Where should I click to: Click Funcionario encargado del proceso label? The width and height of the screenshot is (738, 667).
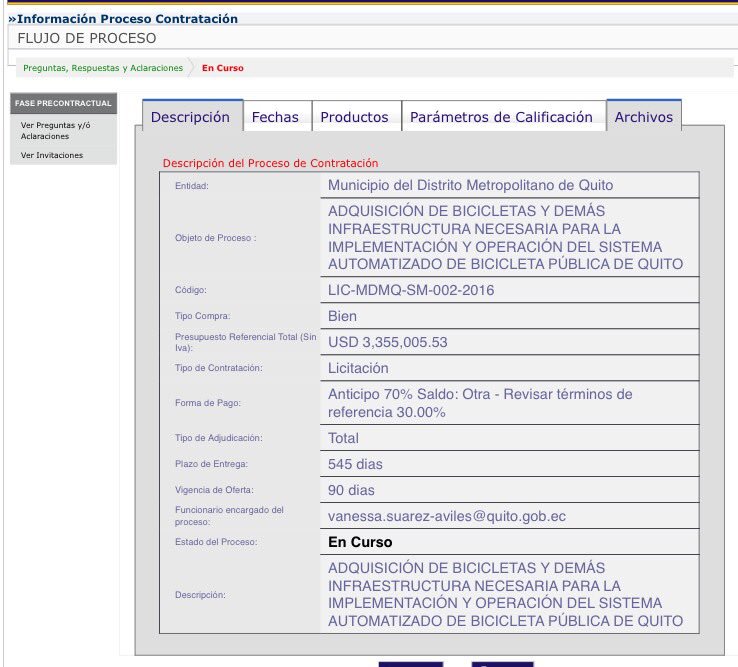click(x=229, y=516)
